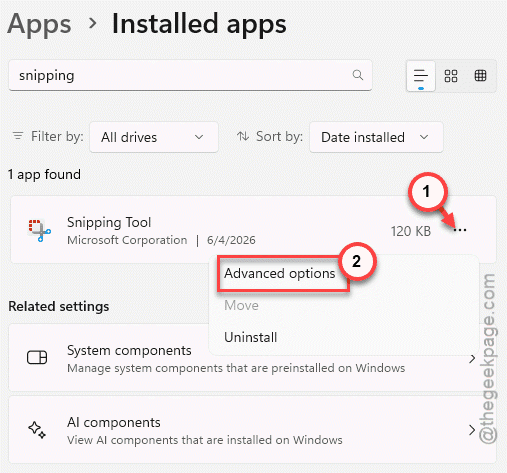Click the Snipping Tool app icon

pyautogui.click(x=39, y=230)
